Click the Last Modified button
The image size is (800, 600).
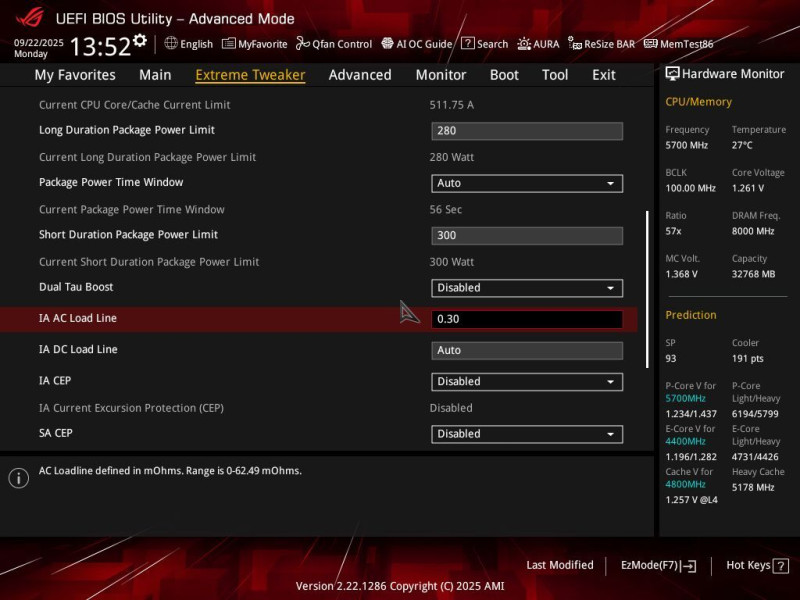[x=560, y=565]
